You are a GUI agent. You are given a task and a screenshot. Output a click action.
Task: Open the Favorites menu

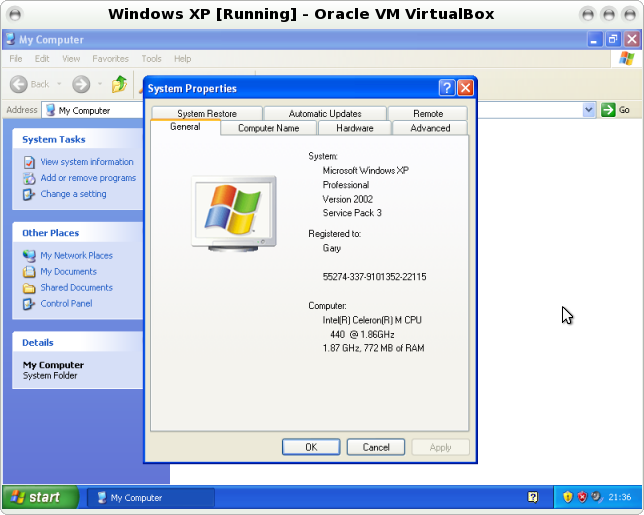click(x=110, y=59)
